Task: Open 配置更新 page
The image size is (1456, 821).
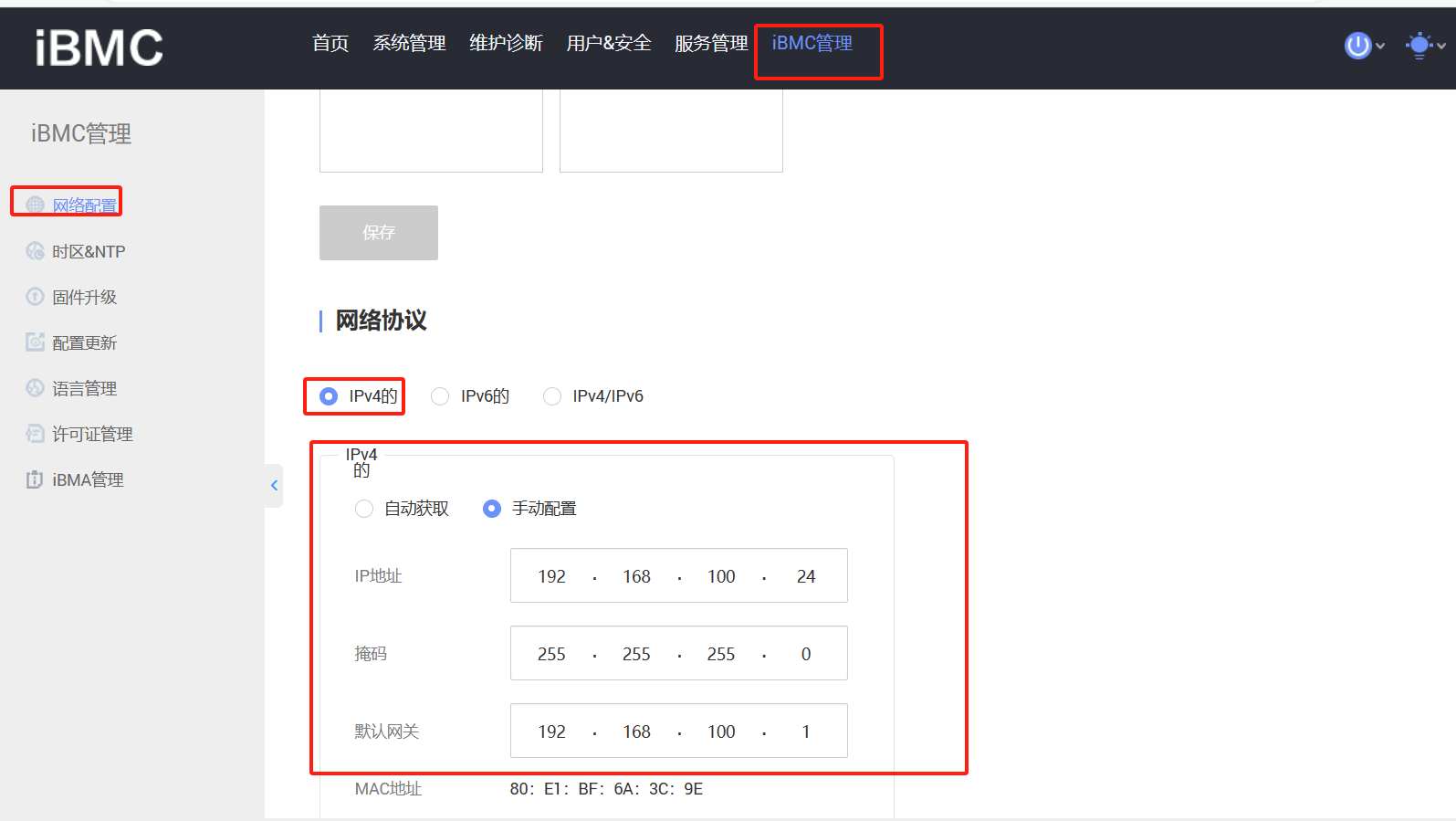Action: (x=85, y=342)
